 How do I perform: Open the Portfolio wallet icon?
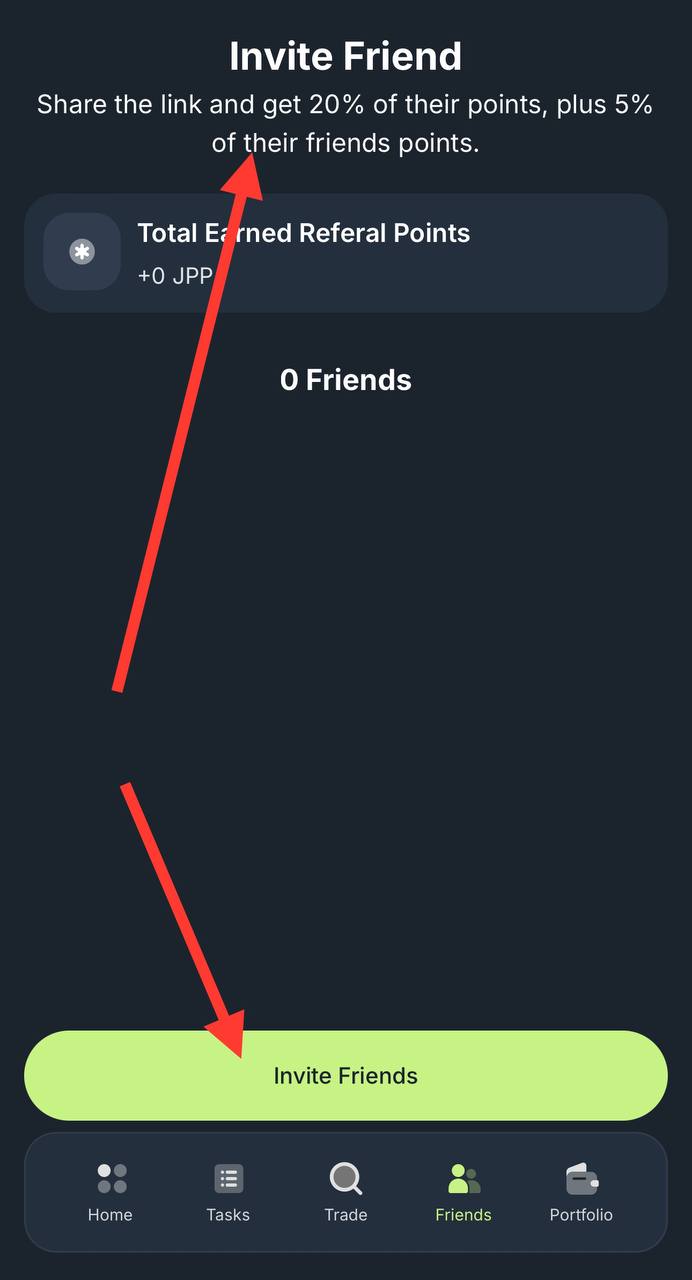581,1179
